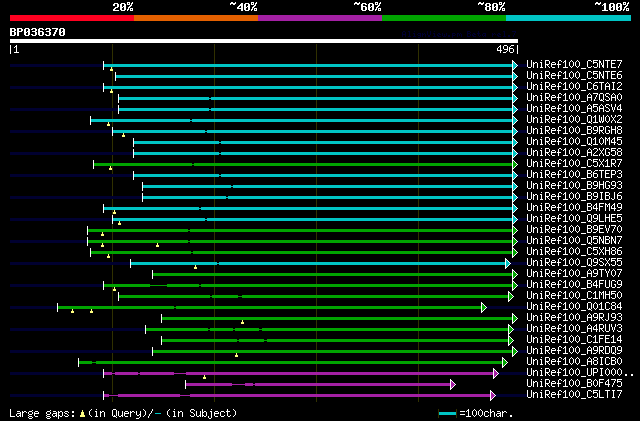Select the UniRef100_B9IBJ6 label
Viewport: 640px width, 421px height.
pos(574,197)
